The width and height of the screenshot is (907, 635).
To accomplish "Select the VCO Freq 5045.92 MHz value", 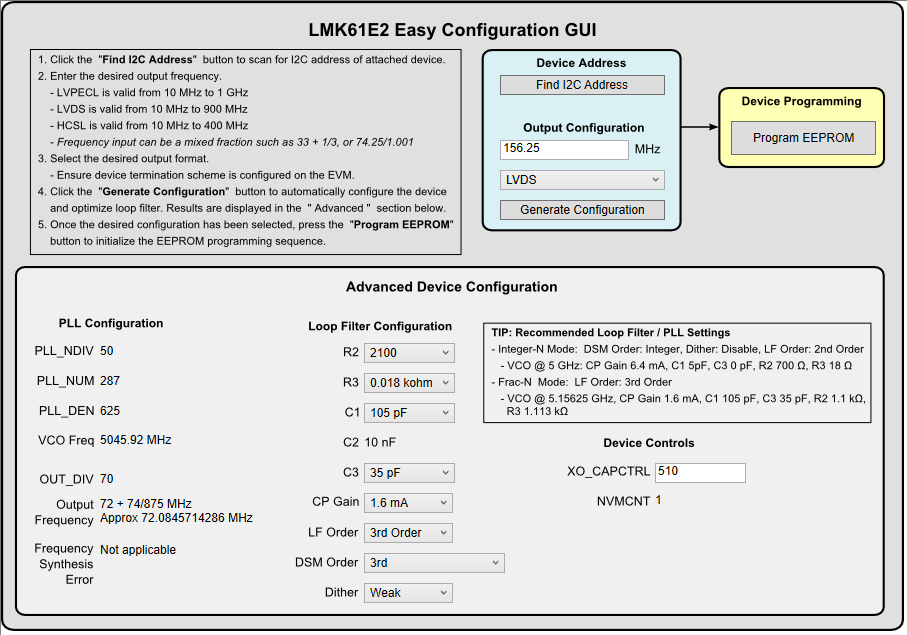I will coord(135,440).
